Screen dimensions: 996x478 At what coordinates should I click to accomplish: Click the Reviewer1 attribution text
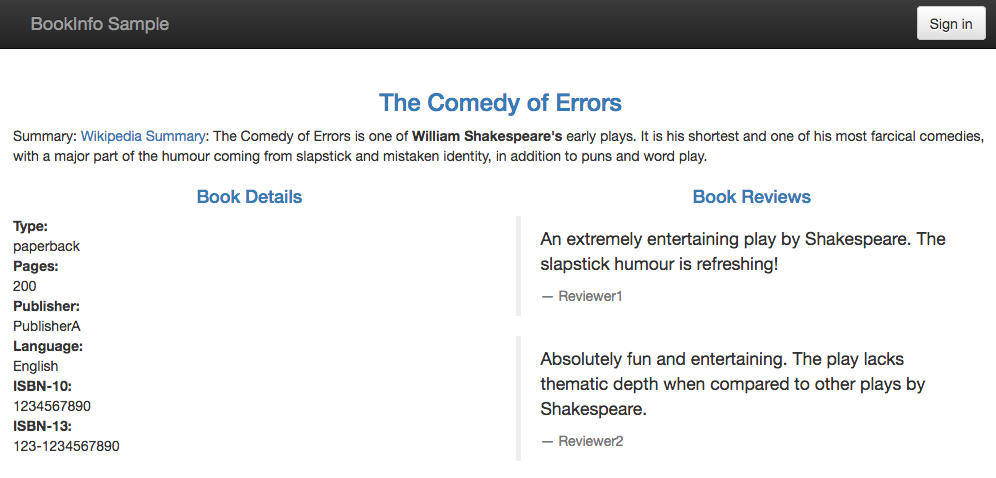591,296
